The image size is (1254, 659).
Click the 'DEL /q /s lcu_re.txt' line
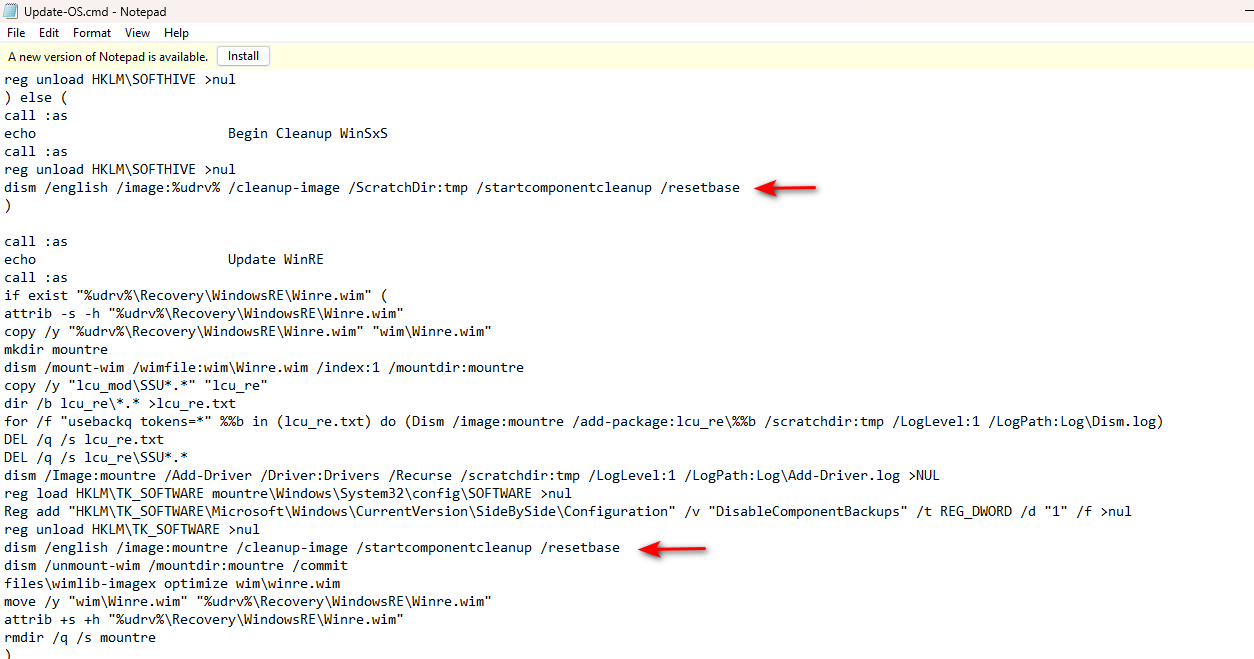84,439
